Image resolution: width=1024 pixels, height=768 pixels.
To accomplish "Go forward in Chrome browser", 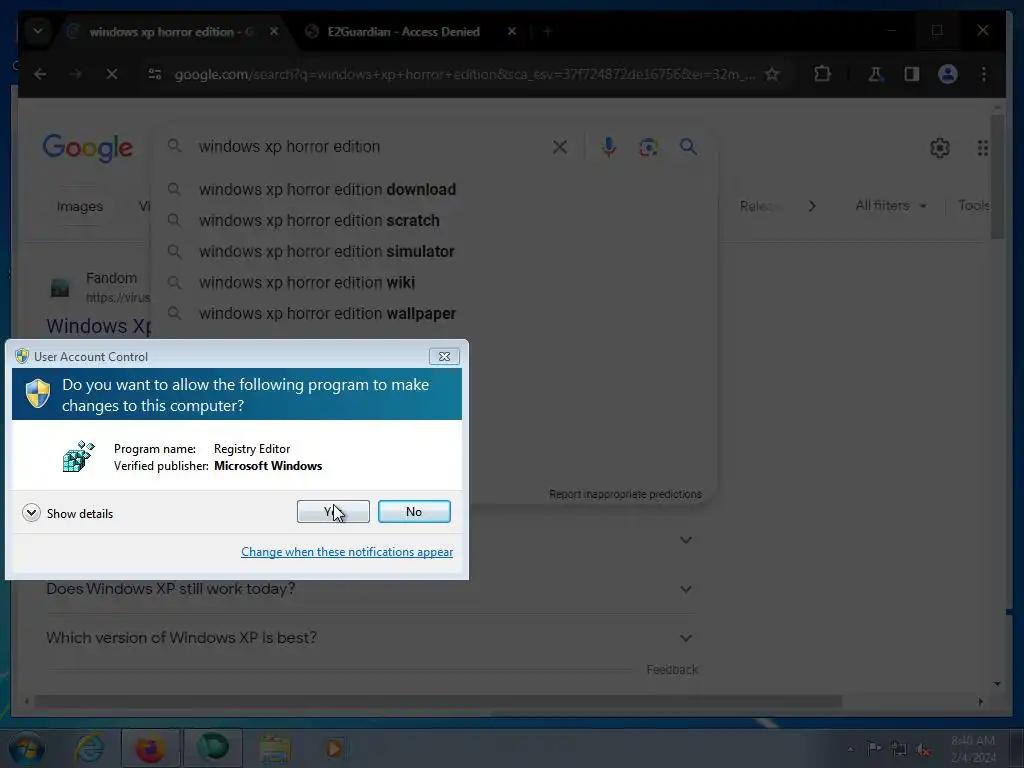I will [x=76, y=74].
